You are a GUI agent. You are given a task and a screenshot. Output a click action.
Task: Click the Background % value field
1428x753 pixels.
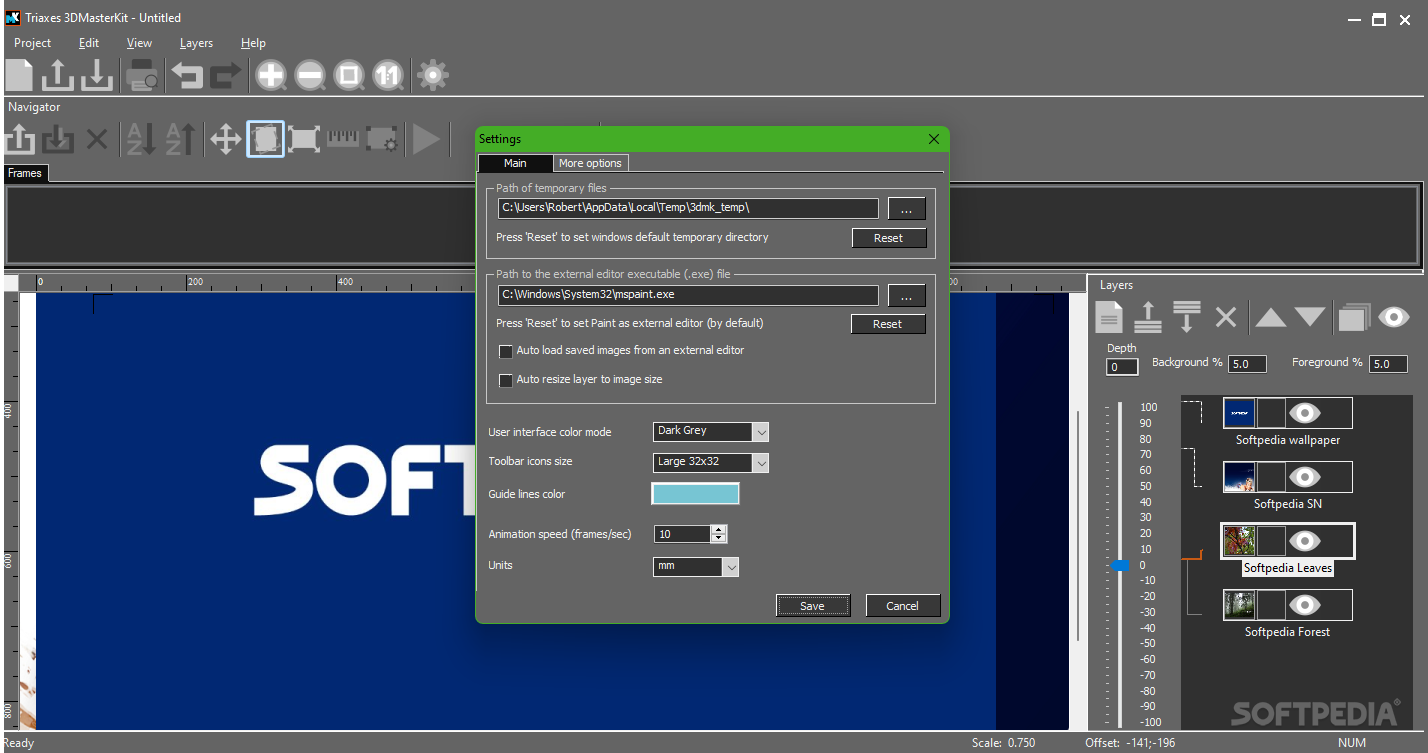(1247, 364)
